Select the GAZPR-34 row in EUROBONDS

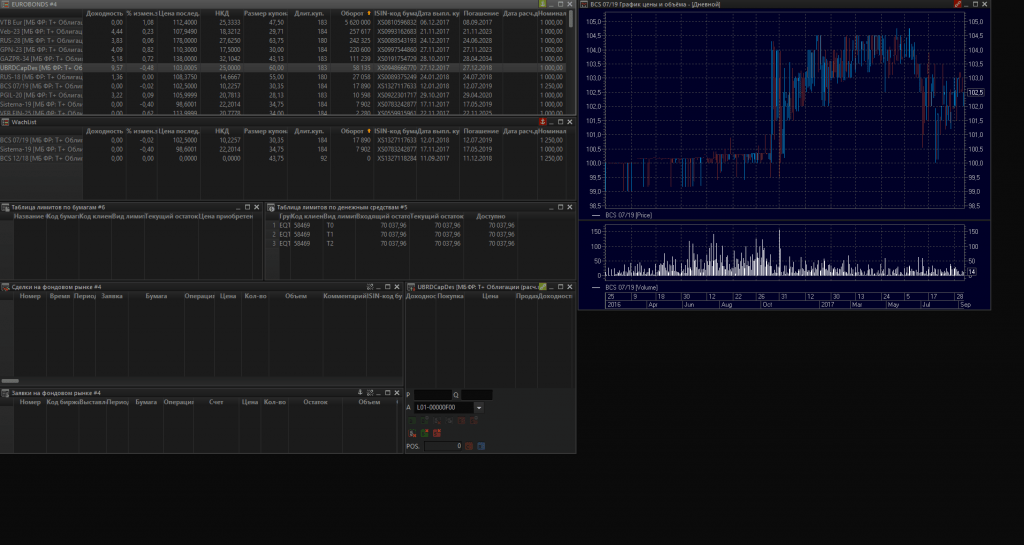284,59
